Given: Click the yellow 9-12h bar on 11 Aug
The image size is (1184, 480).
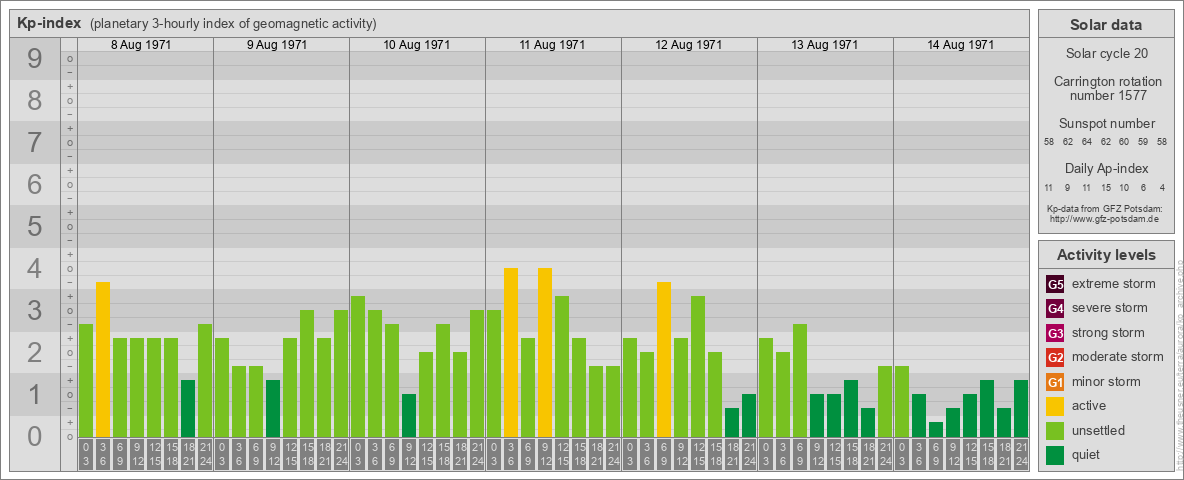Looking at the screenshot, I should pyautogui.click(x=545, y=352).
